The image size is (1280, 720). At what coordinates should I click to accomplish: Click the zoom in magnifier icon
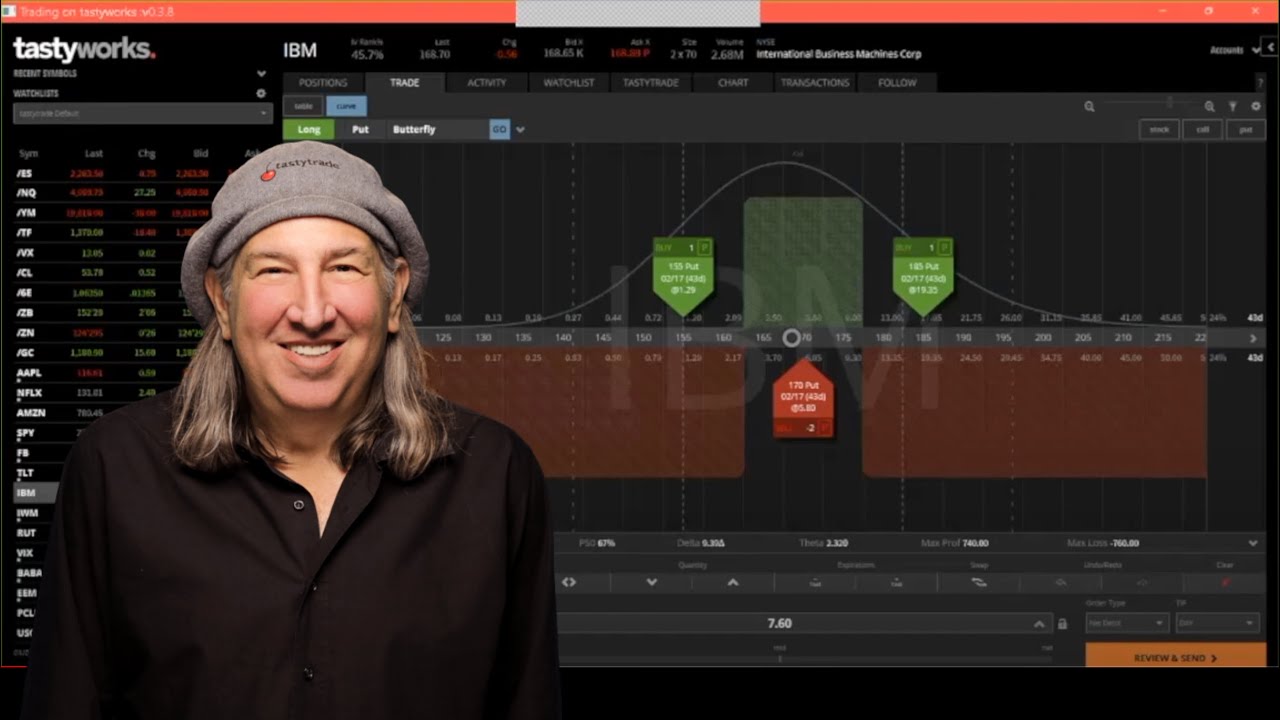pyautogui.click(x=1209, y=106)
